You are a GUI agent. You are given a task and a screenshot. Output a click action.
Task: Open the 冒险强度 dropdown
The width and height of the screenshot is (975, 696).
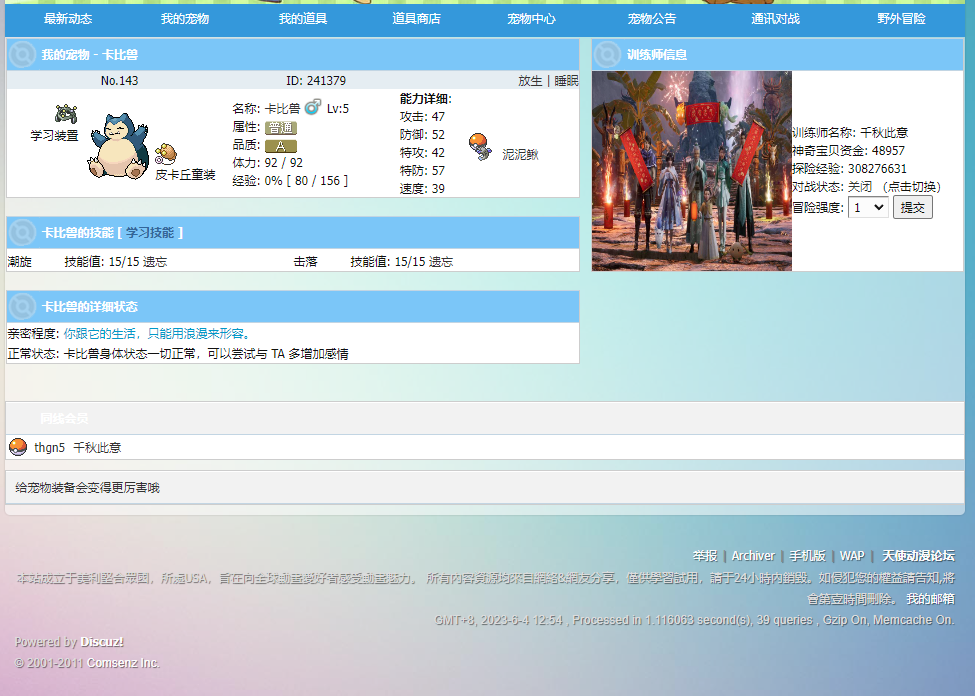[x=869, y=207]
